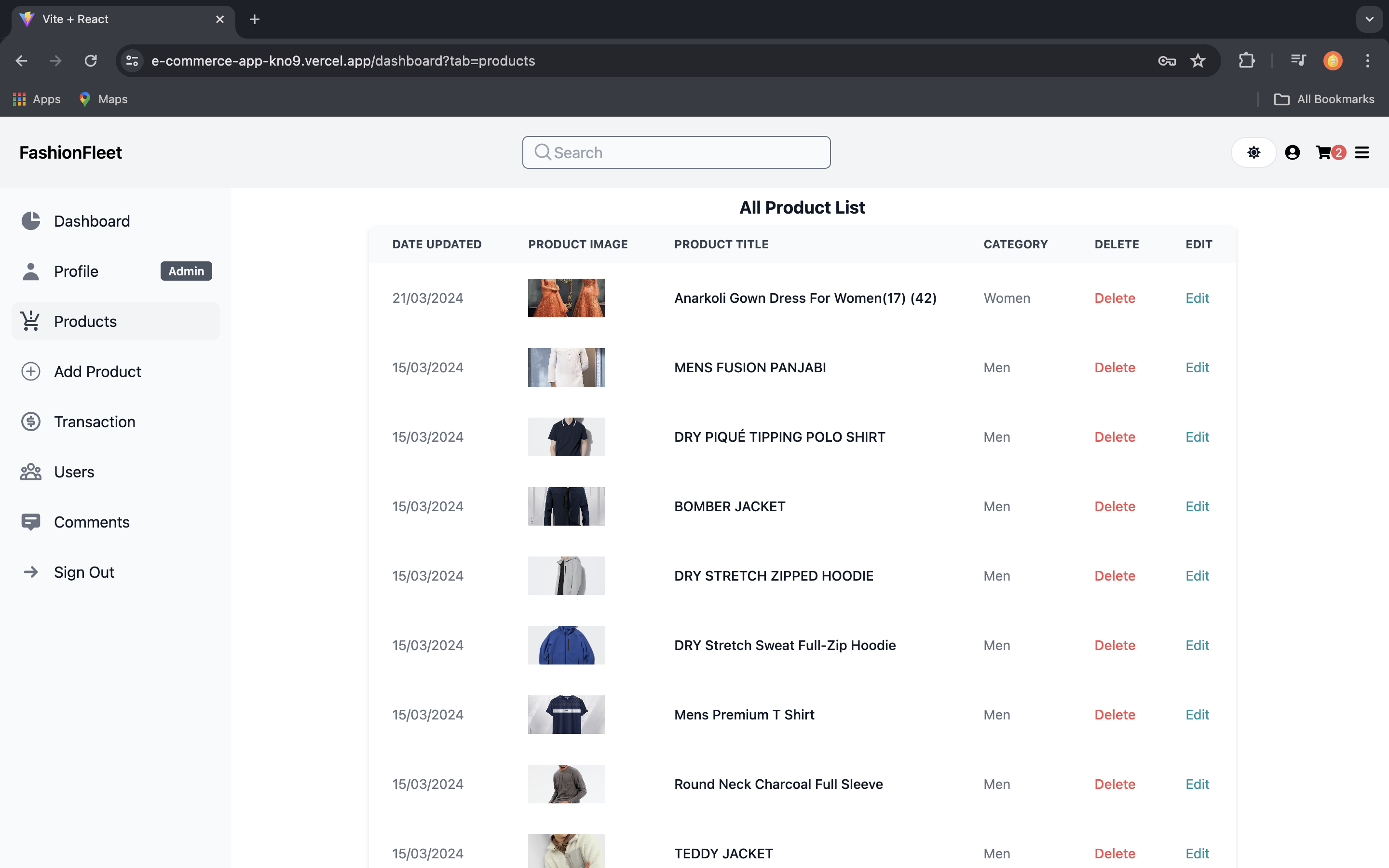
Task: Open Add Product in the sidebar
Action: tap(115, 371)
